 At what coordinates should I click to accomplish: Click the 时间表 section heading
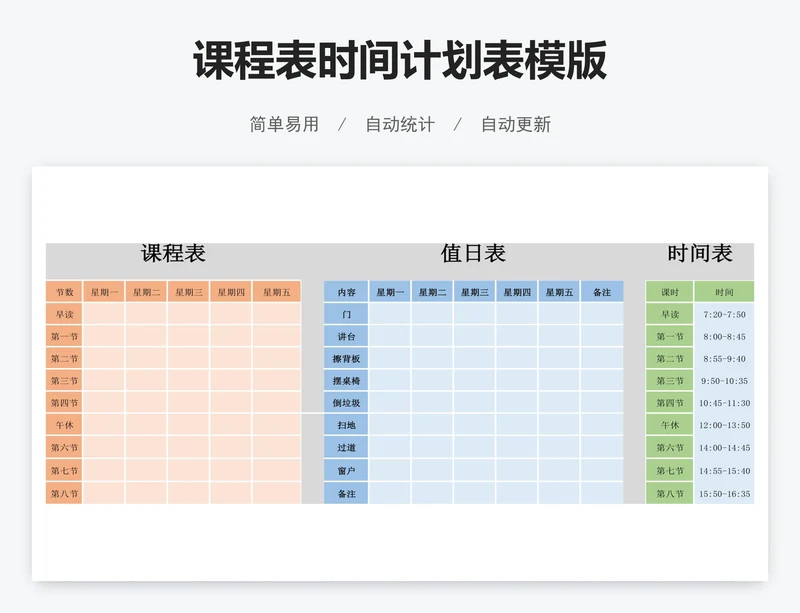700,253
